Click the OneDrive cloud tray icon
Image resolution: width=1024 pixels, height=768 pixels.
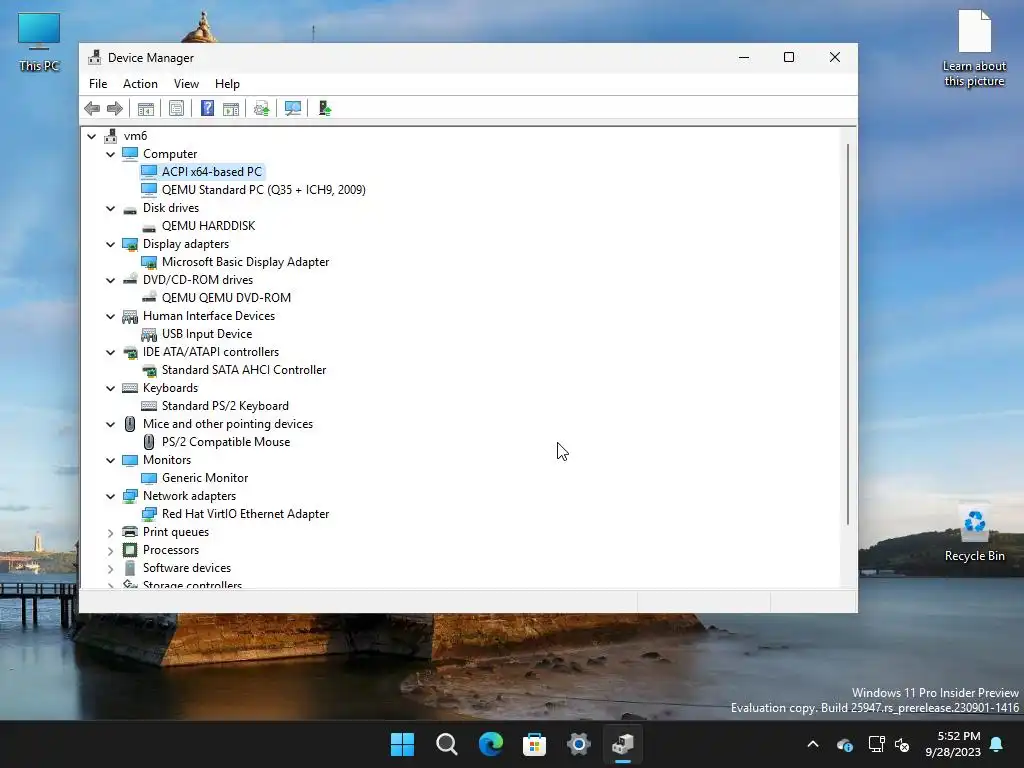click(844, 744)
